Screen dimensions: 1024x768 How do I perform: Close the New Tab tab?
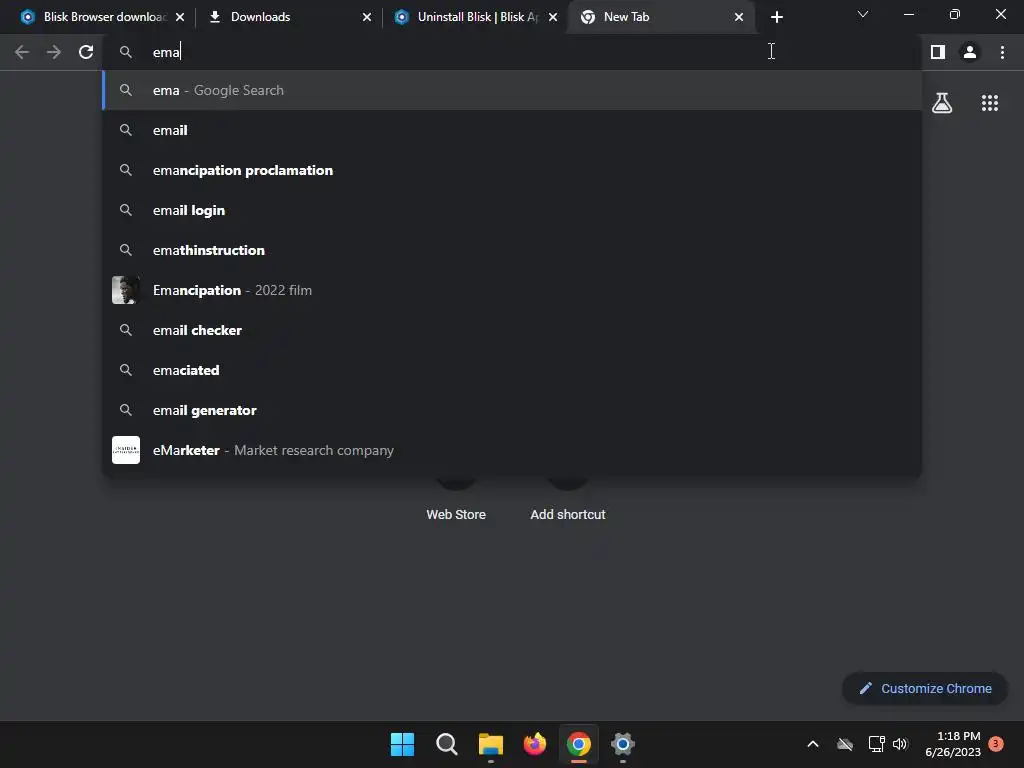tap(739, 17)
